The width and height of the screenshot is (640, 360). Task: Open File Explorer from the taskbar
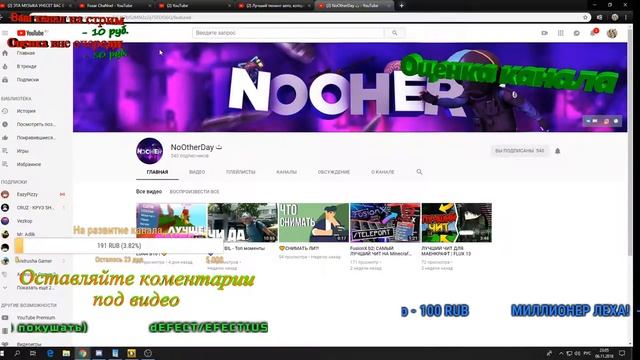(x=66, y=353)
